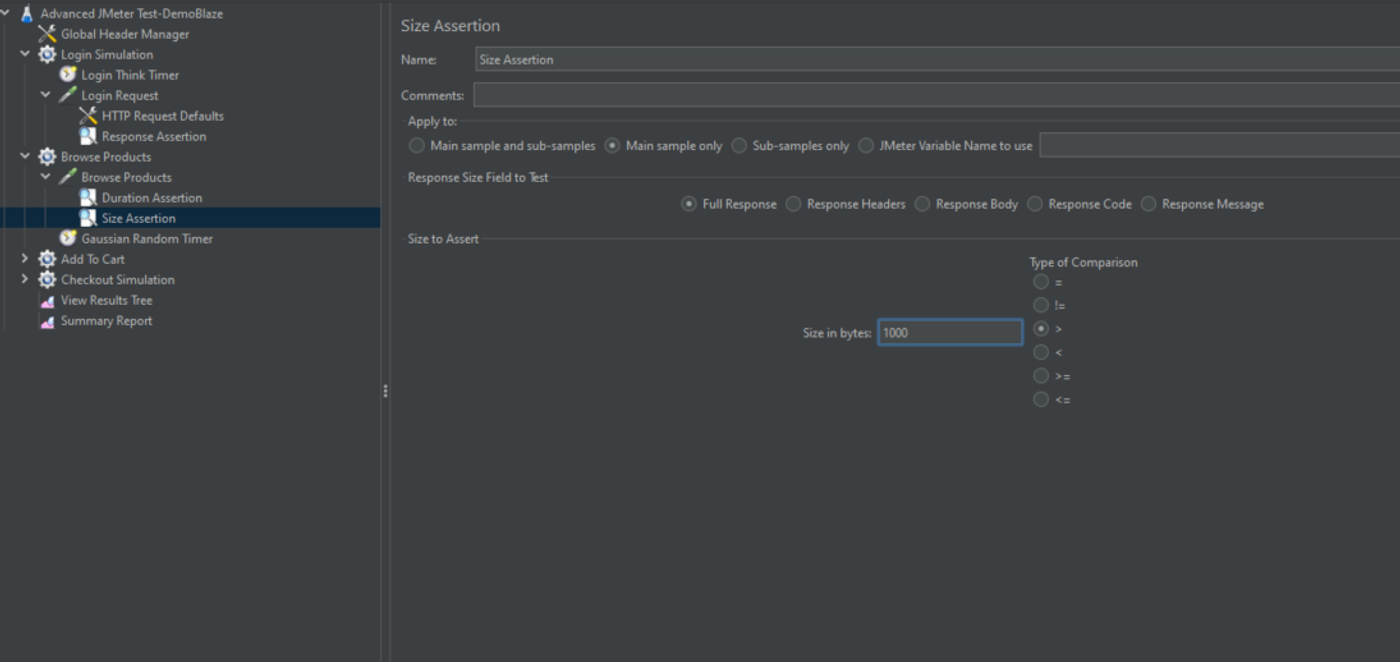Click the Size Assertion tree icon
The image size is (1400, 662).
(x=88, y=218)
